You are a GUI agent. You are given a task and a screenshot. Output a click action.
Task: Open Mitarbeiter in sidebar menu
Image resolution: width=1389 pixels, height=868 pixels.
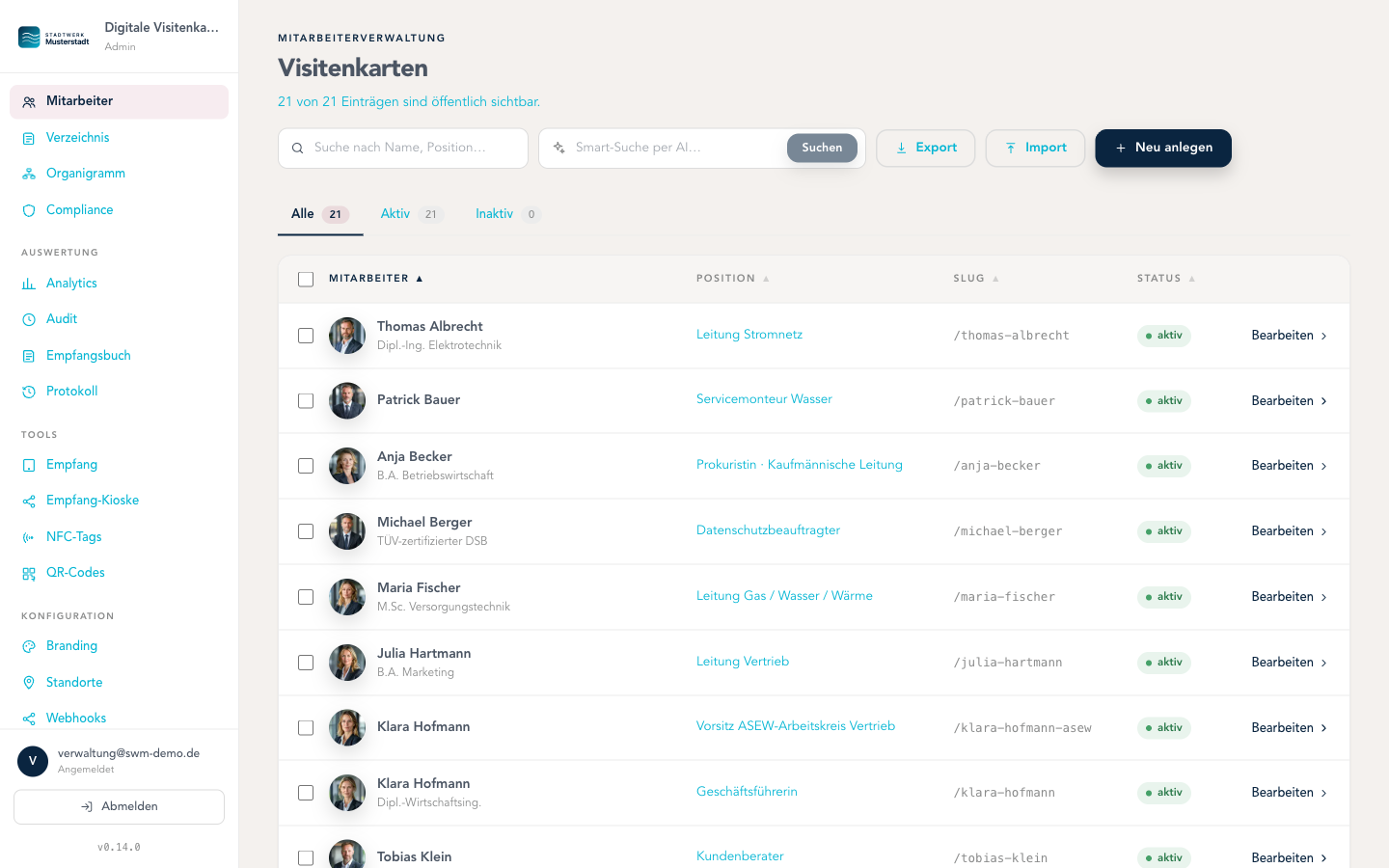[x=119, y=101]
